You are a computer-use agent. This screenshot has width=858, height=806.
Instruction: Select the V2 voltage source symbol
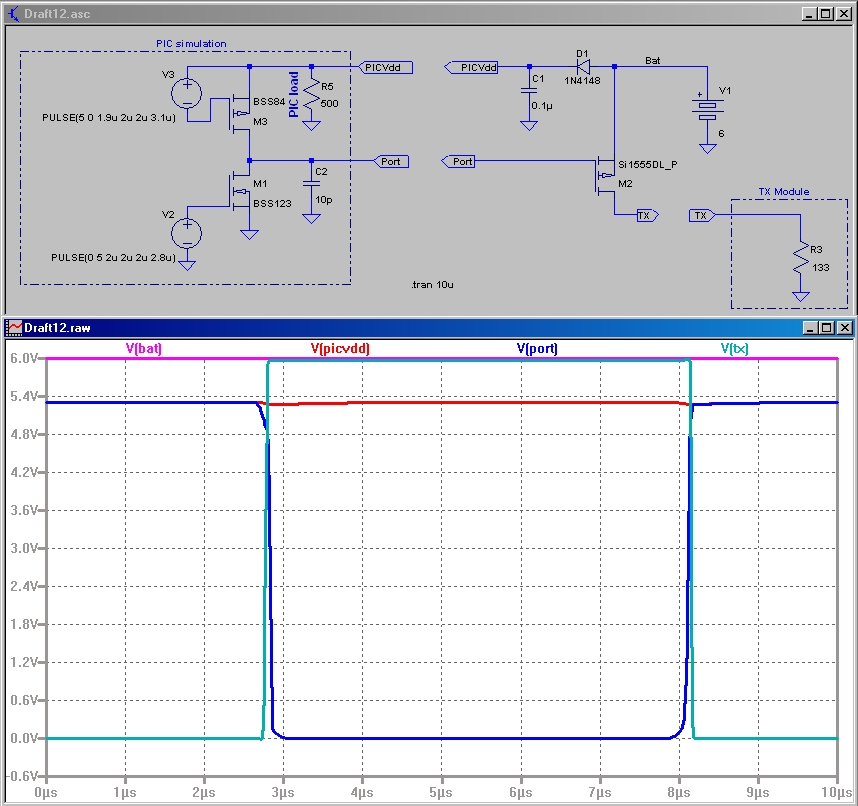point(187,234)
